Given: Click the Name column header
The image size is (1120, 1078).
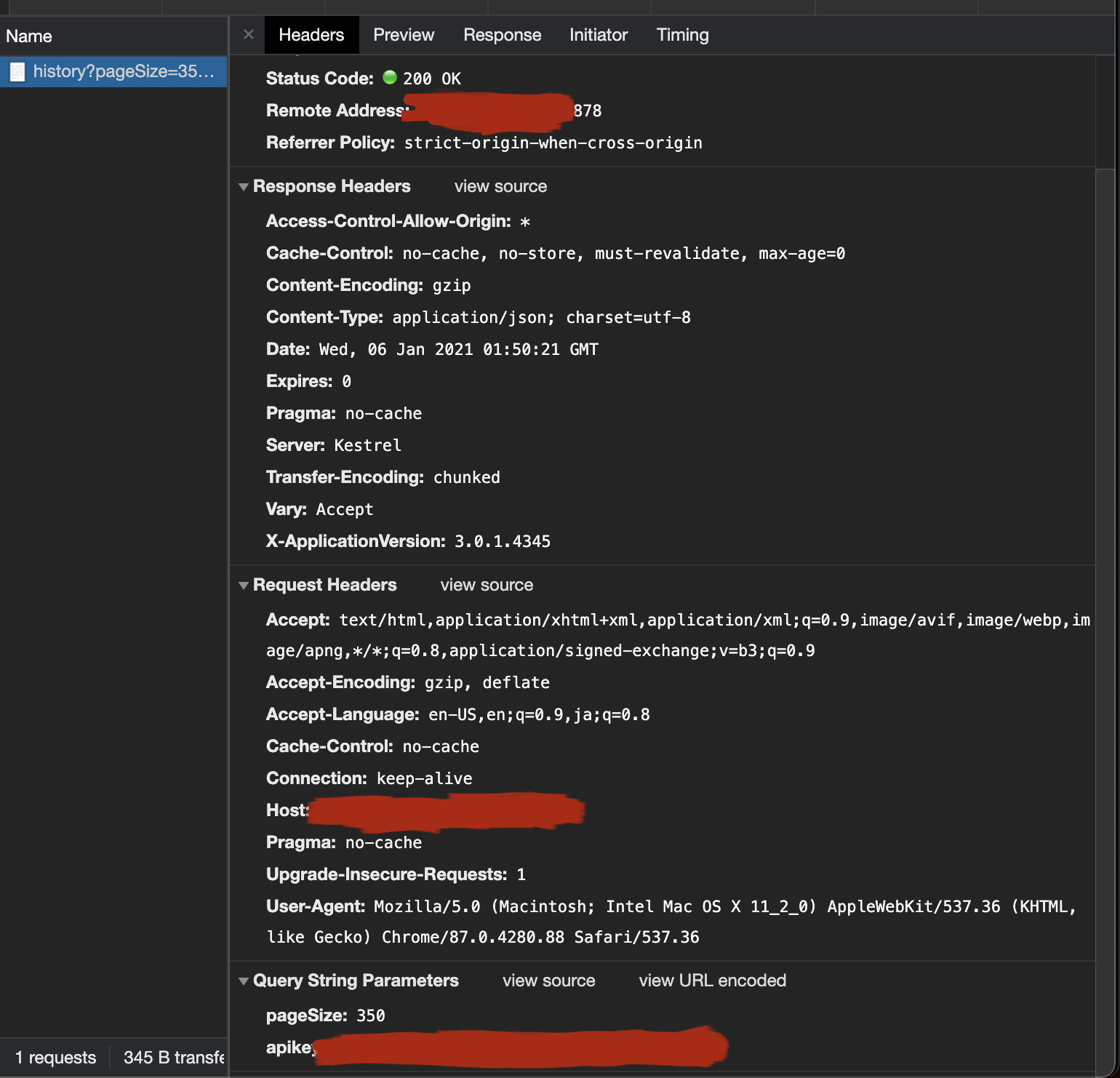Looking at the screenshot, I should [29, 36].
